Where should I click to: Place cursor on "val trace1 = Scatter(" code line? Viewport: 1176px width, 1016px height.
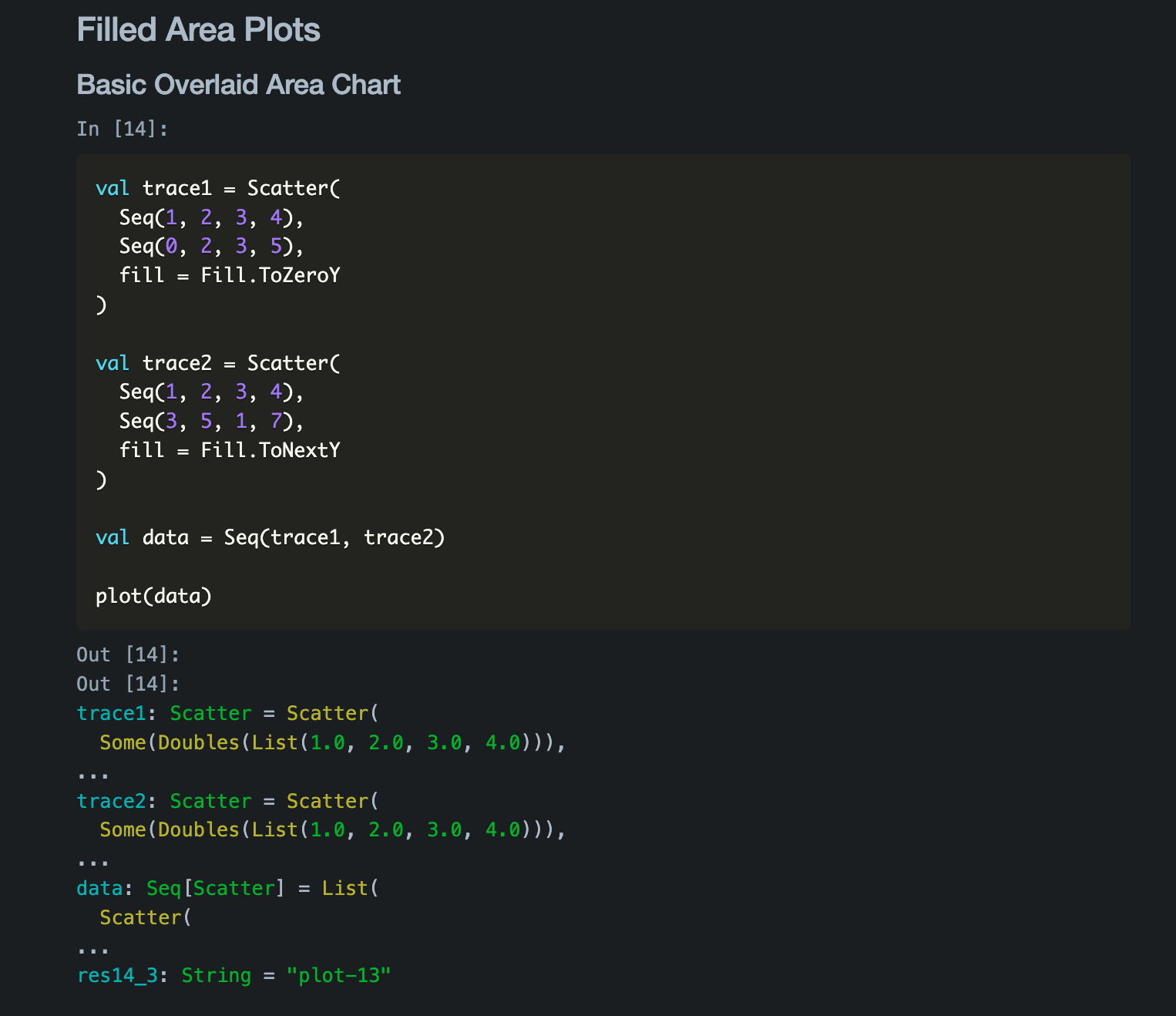[x=217, y=189]
